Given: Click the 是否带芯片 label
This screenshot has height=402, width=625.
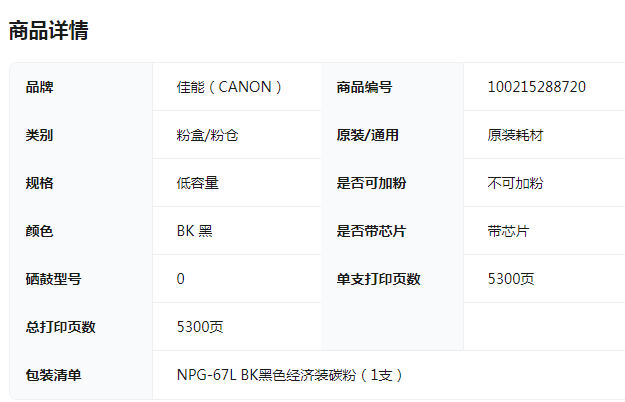Looking at the screenshot, I should [x=371, y=231].
